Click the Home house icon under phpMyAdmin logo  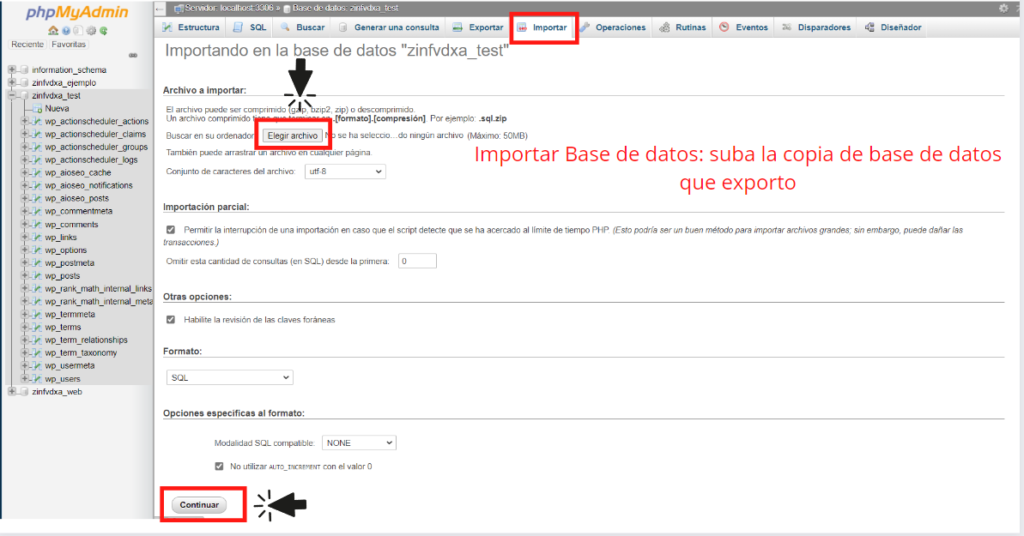coord(53,31)
